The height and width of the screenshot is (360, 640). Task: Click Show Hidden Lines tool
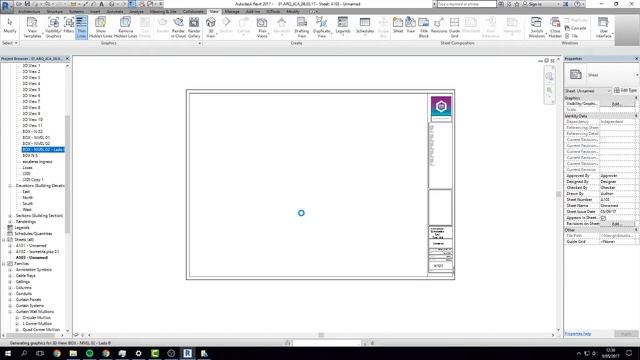(100, 27)
